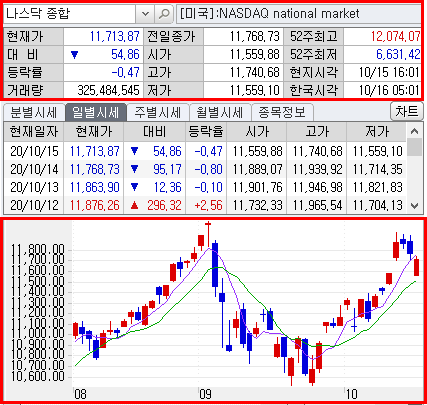Viewport: 427px width, 405px height.
Task: Select the 20/10/12 row
Action: (205, 205)
